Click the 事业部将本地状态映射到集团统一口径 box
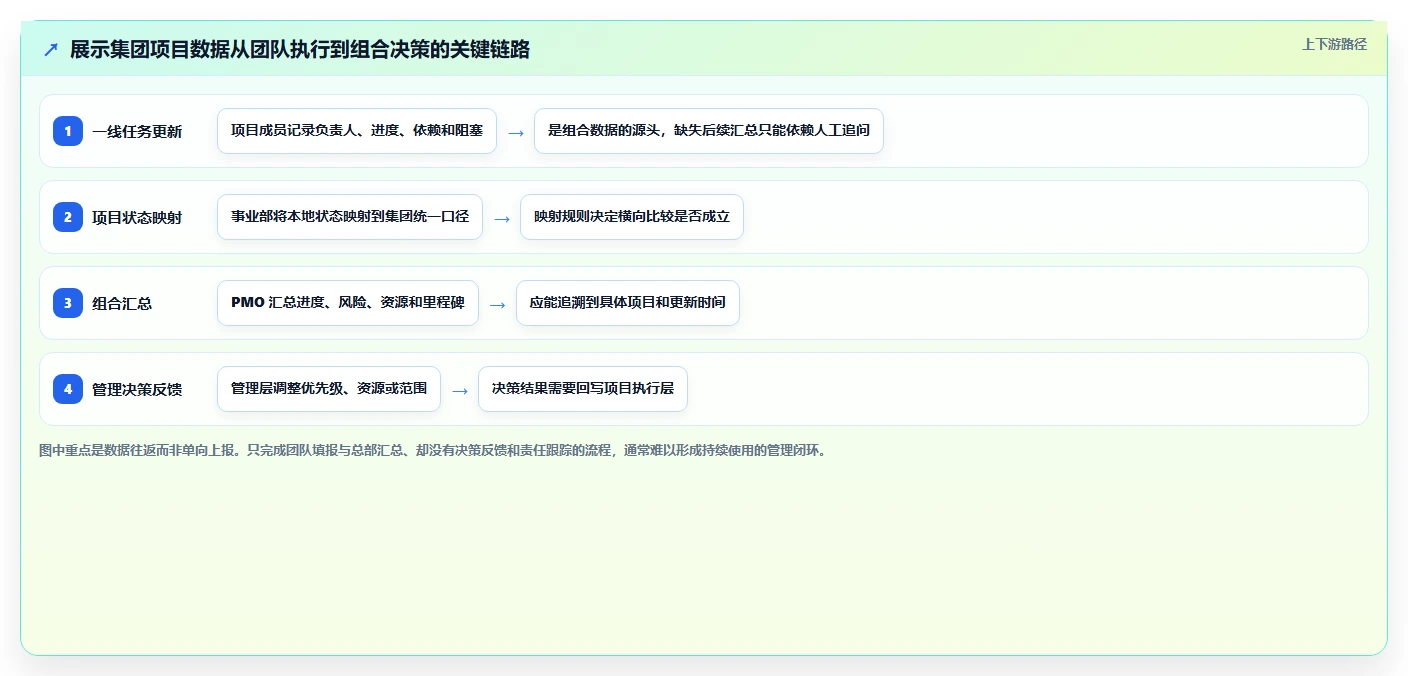 pyautogui.click(x=350, y=217)
